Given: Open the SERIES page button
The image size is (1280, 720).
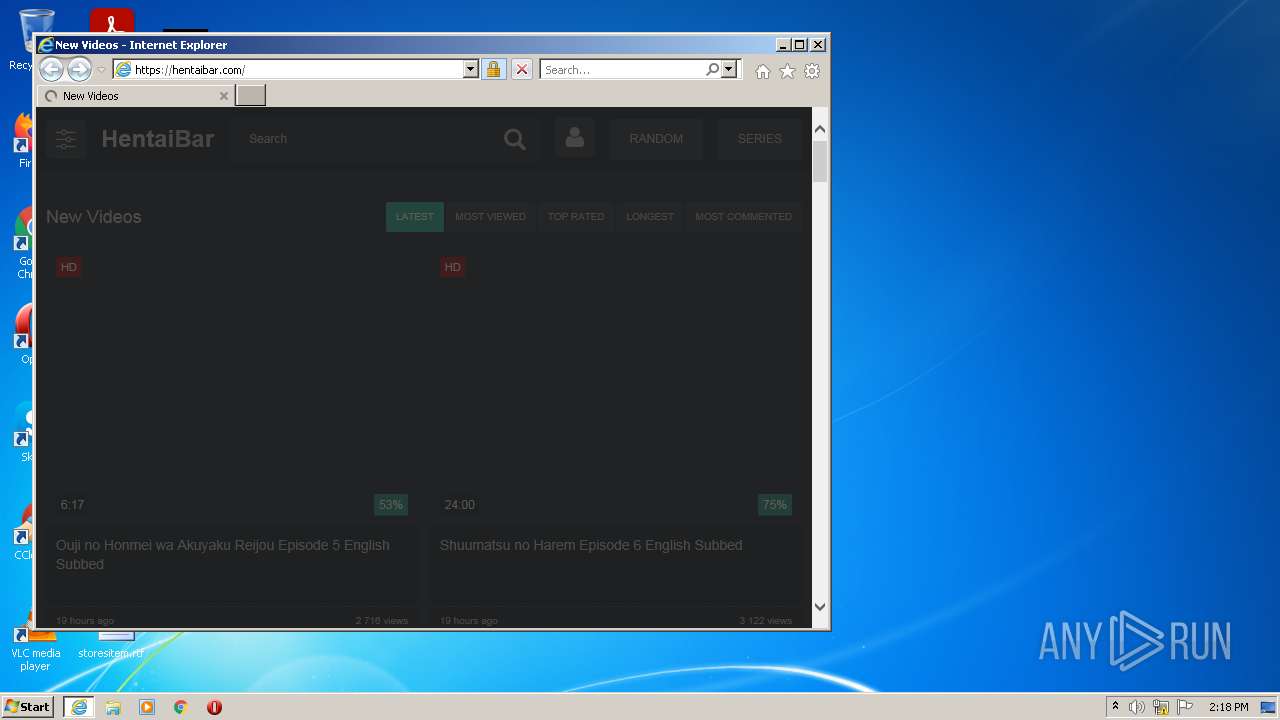Looking at the screenshot, I should coord(760,139).
